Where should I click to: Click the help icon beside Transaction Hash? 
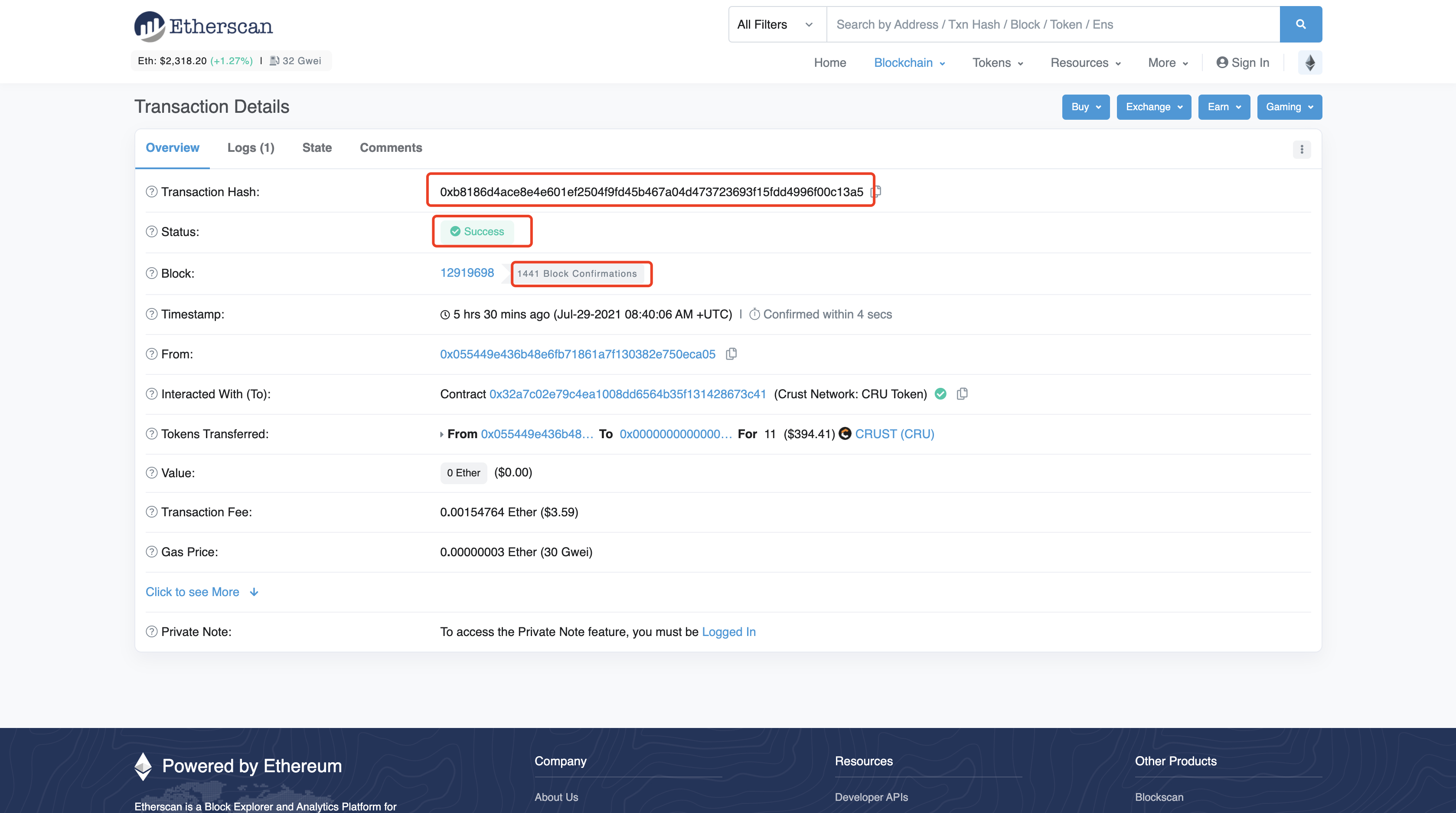click(x=151, y=192)
